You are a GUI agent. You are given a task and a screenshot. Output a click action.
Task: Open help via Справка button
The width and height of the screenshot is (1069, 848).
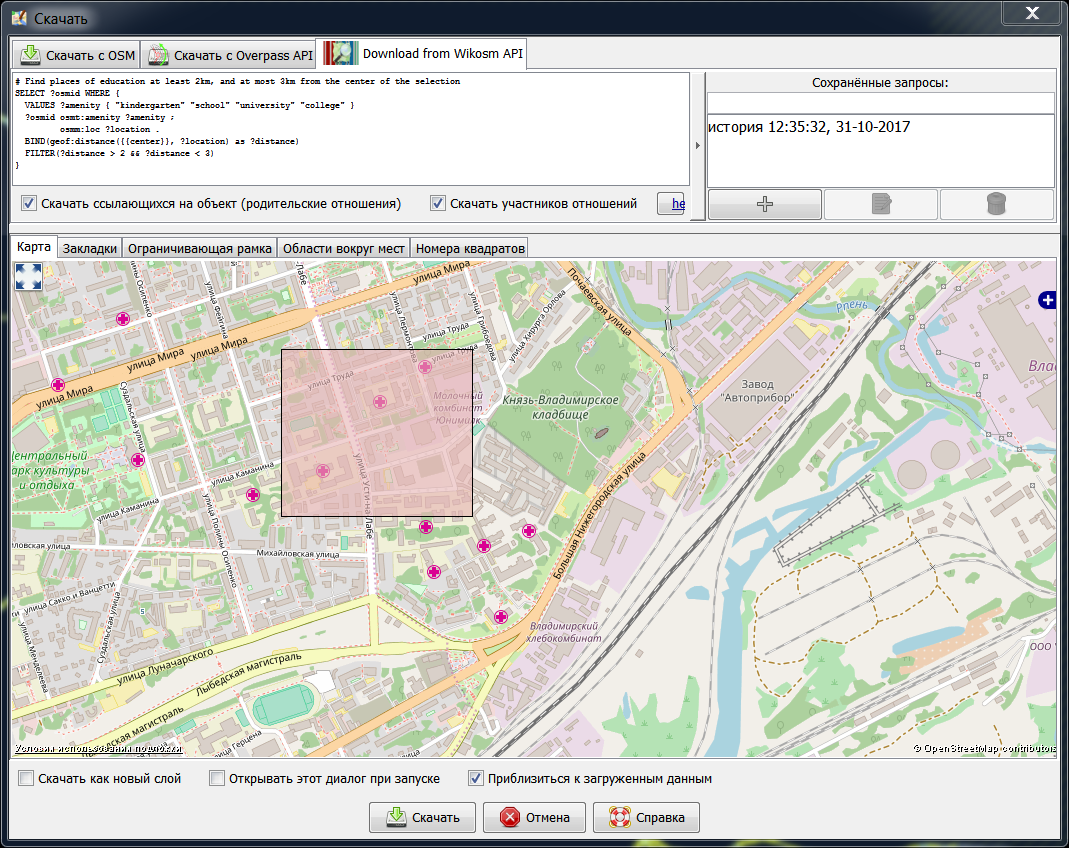(x=646, y=817)
